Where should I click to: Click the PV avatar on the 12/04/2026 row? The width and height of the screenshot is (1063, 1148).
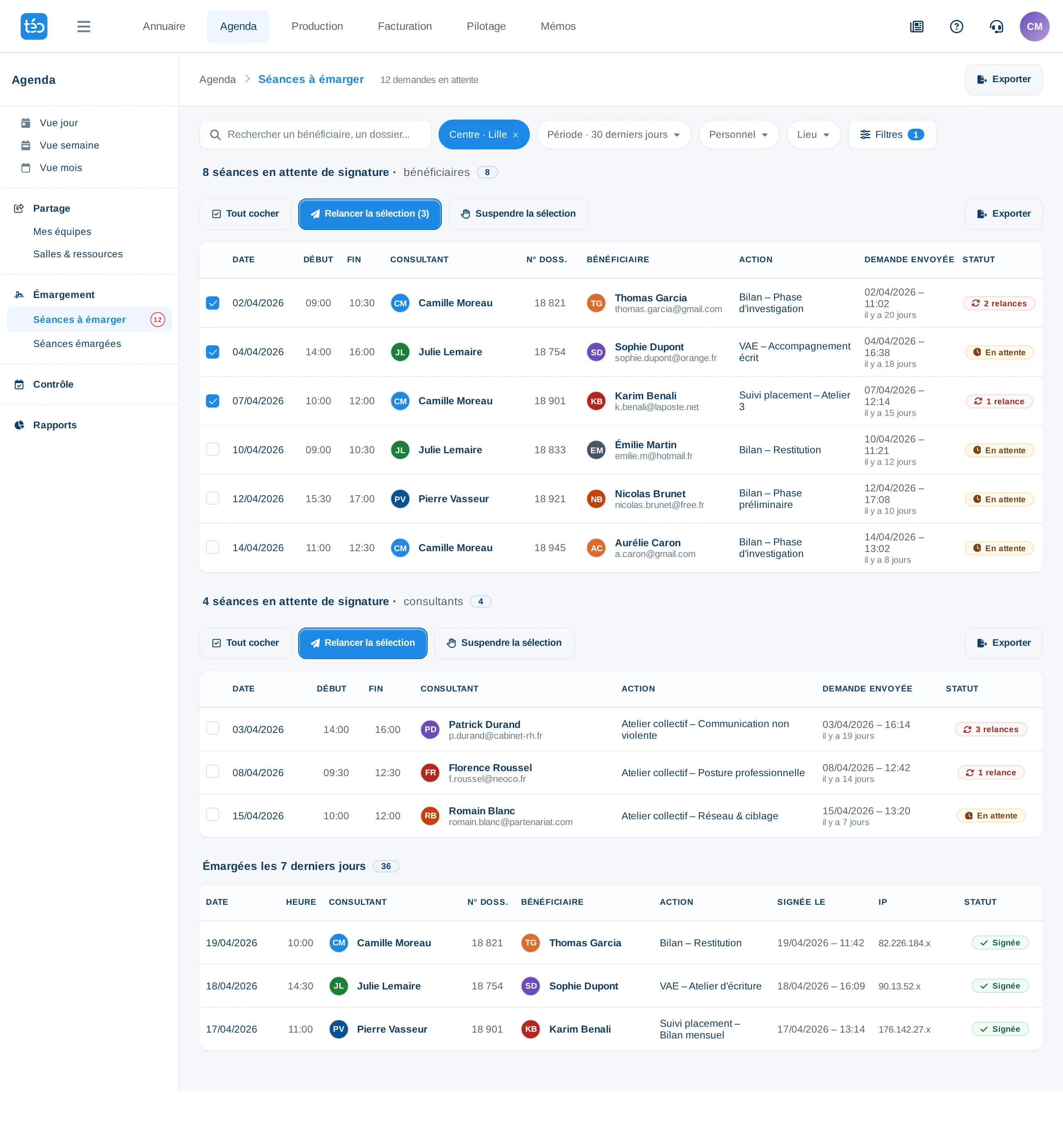pos(400,499)
